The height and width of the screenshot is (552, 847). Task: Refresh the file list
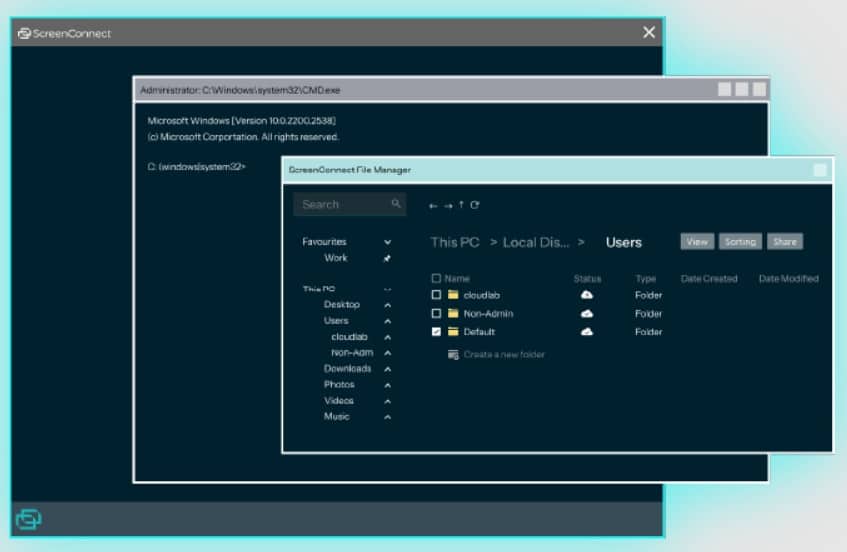[474, 205]
